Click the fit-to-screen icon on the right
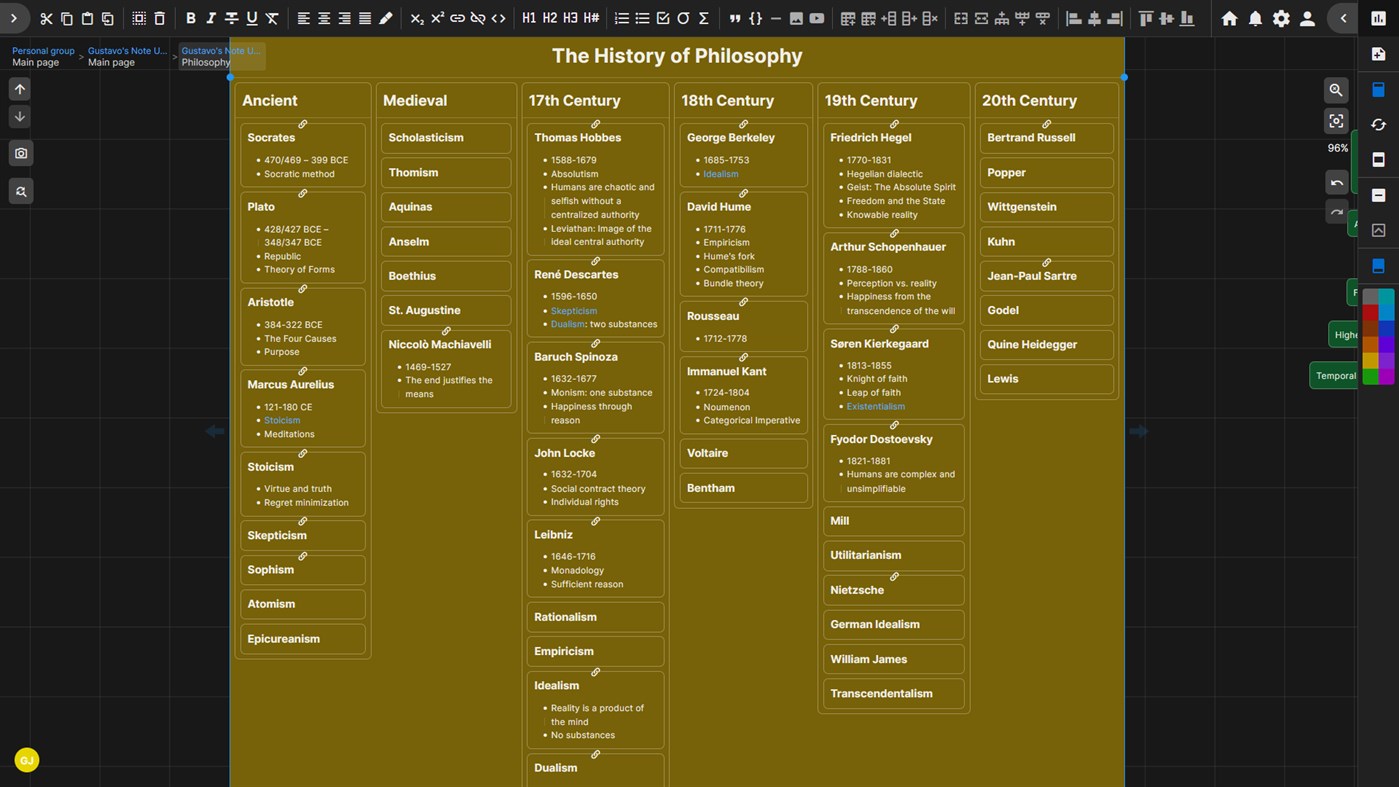 (x=1336, y=120)
